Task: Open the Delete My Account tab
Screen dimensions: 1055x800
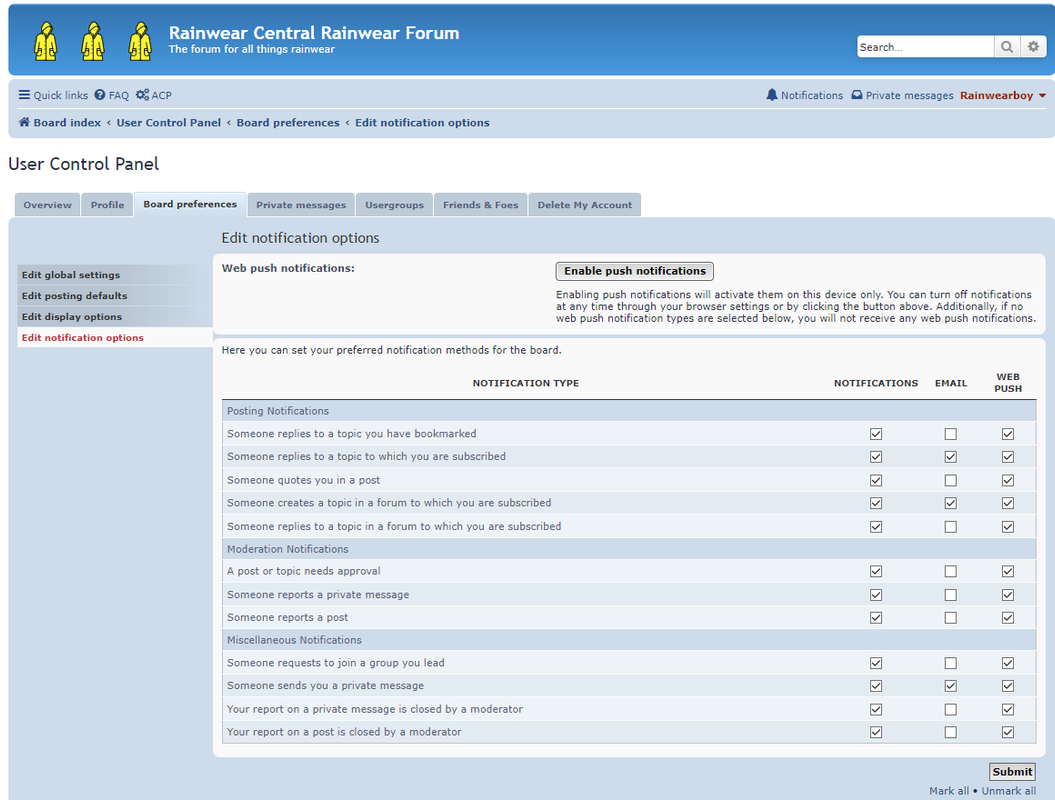Action: 585,205
